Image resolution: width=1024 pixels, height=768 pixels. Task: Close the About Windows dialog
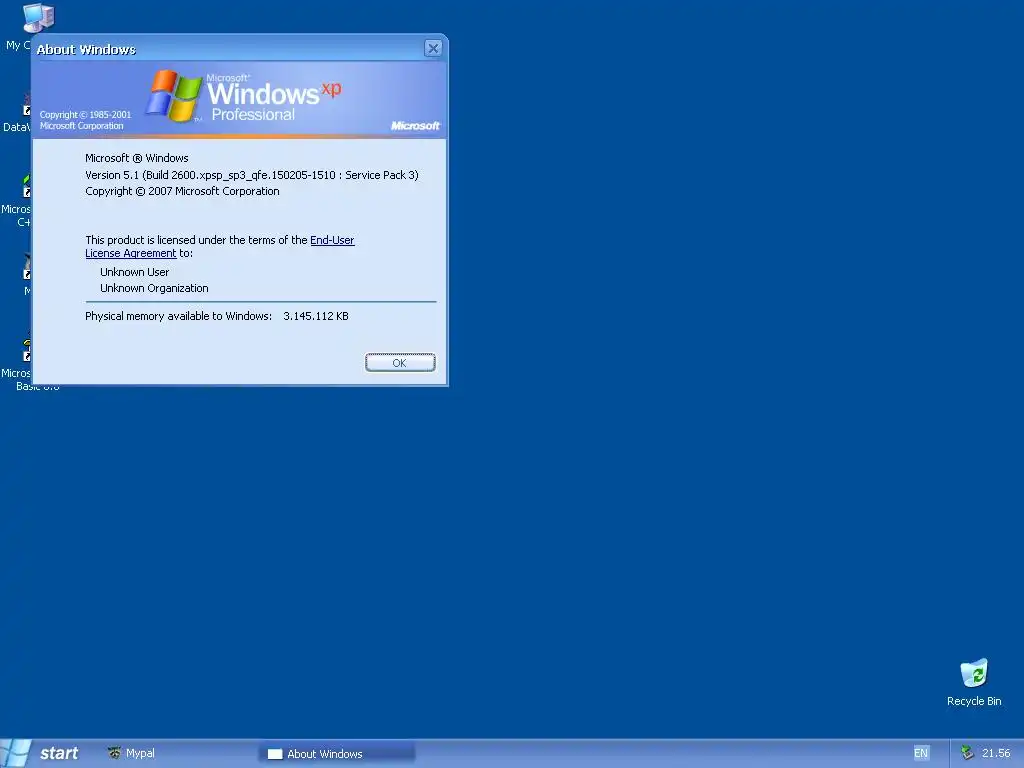tap(433, 48)
